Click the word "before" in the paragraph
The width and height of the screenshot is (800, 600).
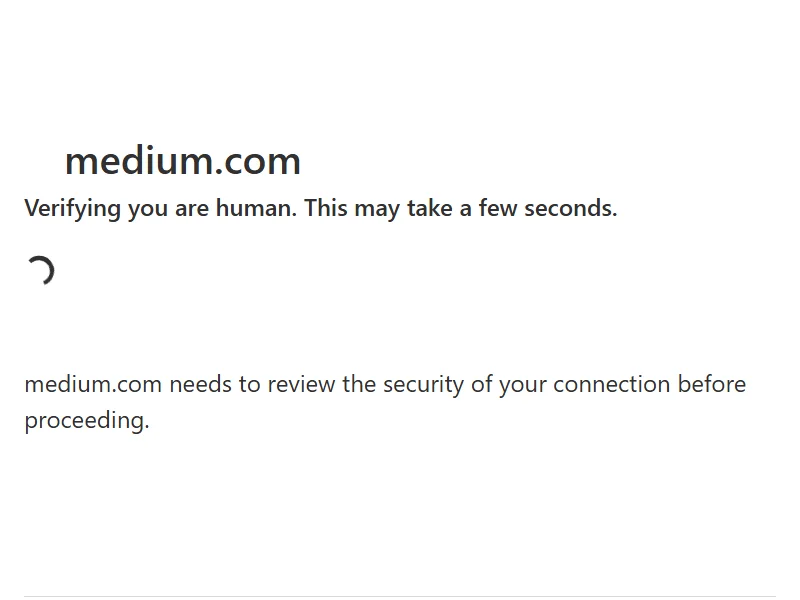coord(711,385)
